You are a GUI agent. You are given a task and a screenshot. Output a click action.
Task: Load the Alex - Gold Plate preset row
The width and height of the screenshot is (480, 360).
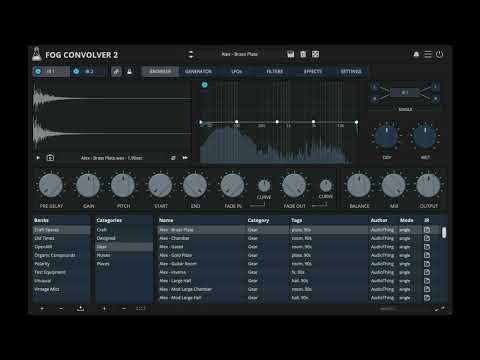pos(298,255)
